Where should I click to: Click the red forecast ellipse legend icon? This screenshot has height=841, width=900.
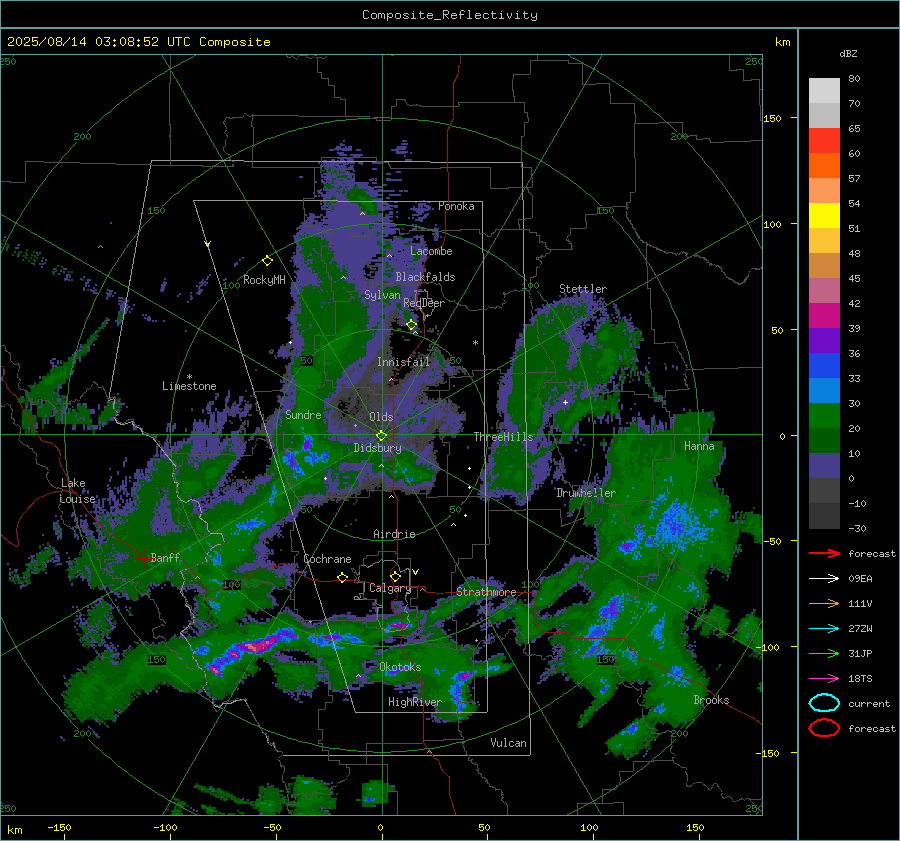(x=824, y=728)
